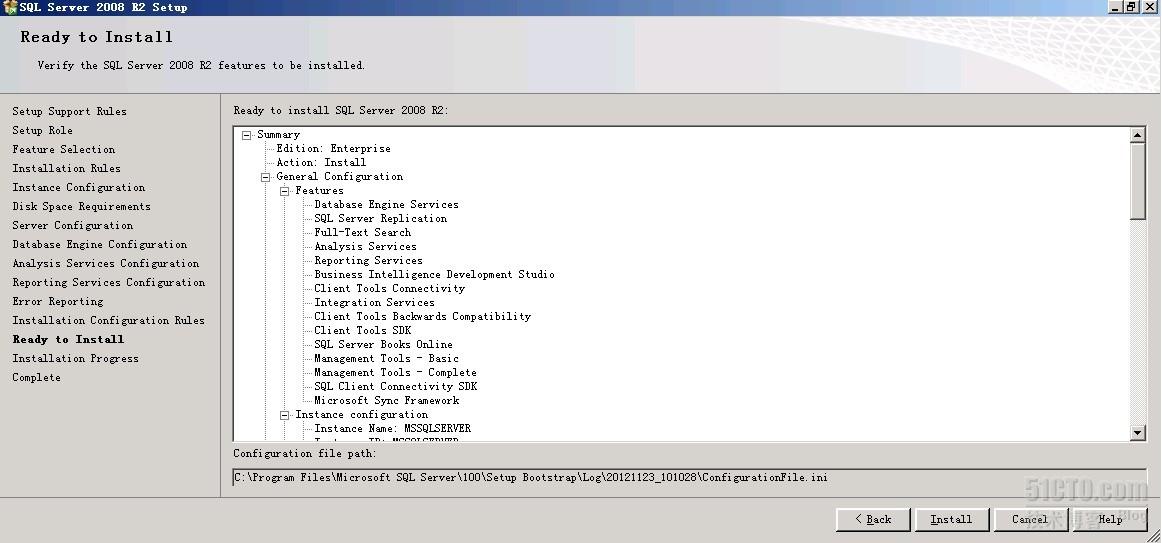This screenshot has width=1162, height=543.
Task: Select Setup Support Rules step
Action: click(x=70, y=111)
